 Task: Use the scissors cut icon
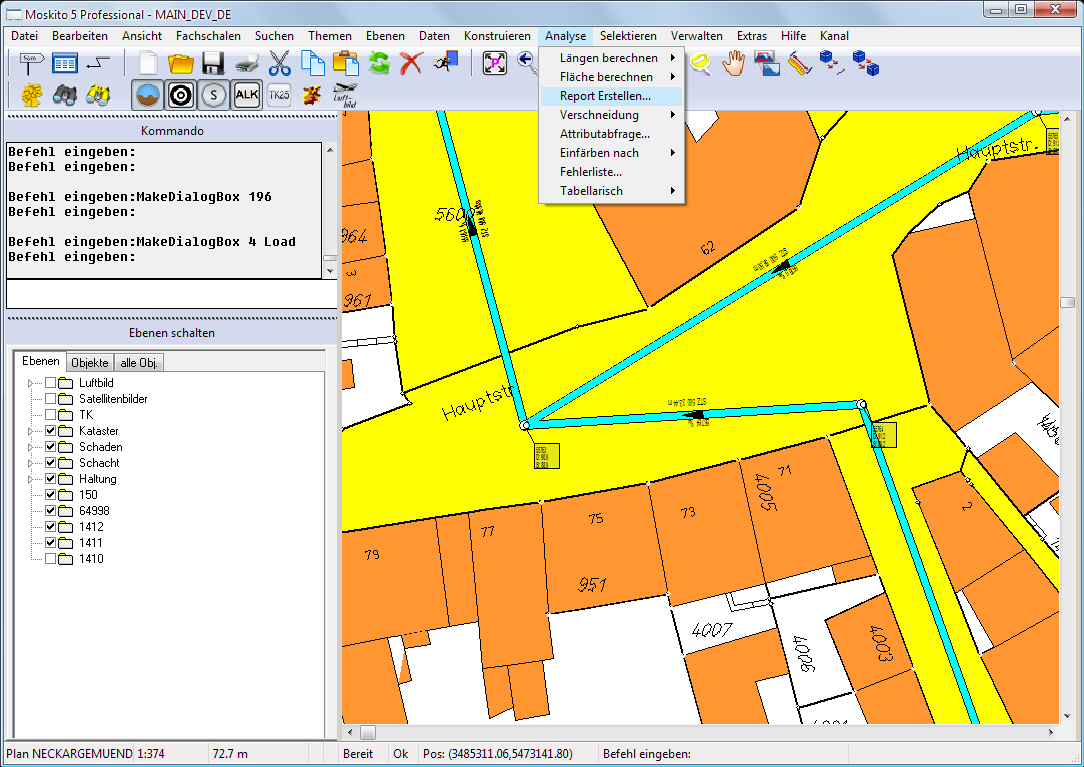279,63
